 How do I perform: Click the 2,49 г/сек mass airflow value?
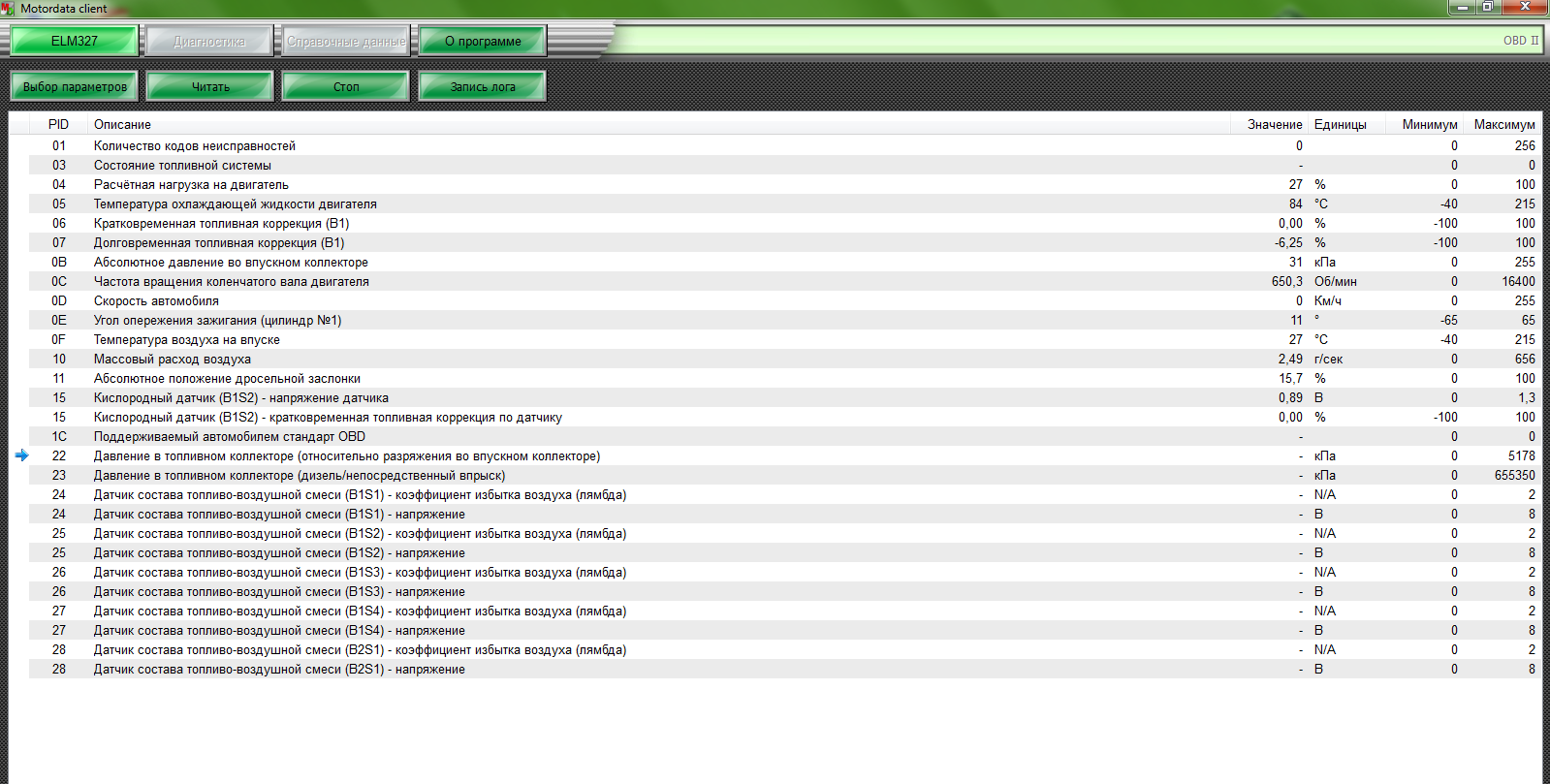tap(1290, 359)
